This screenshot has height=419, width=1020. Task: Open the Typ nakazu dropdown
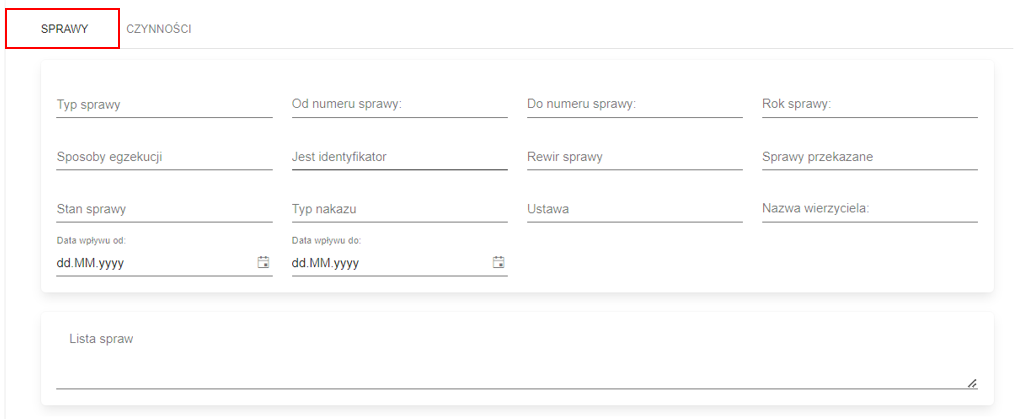click(x=399, y=210)
